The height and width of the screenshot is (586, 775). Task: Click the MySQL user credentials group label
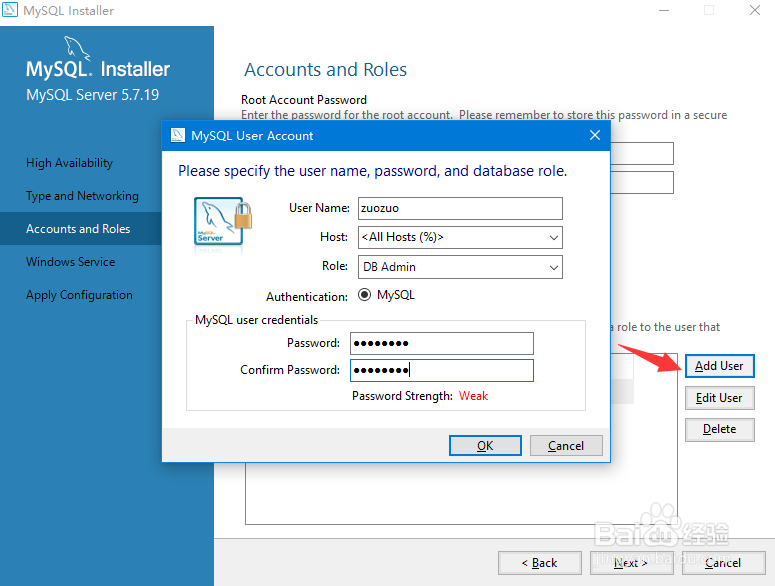[x=257, y=320]
